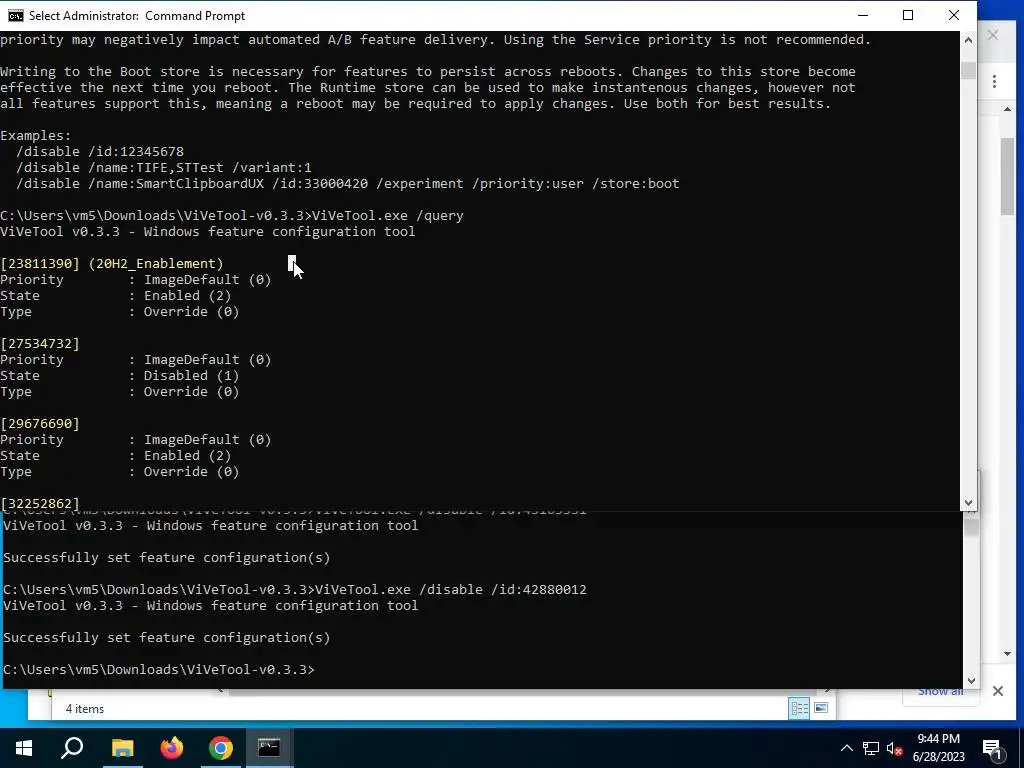Click (20H2_Enablement) feature name
The height and width of the screenshot is (768, 1024).
pyautogui.click(x=155, y=263)
